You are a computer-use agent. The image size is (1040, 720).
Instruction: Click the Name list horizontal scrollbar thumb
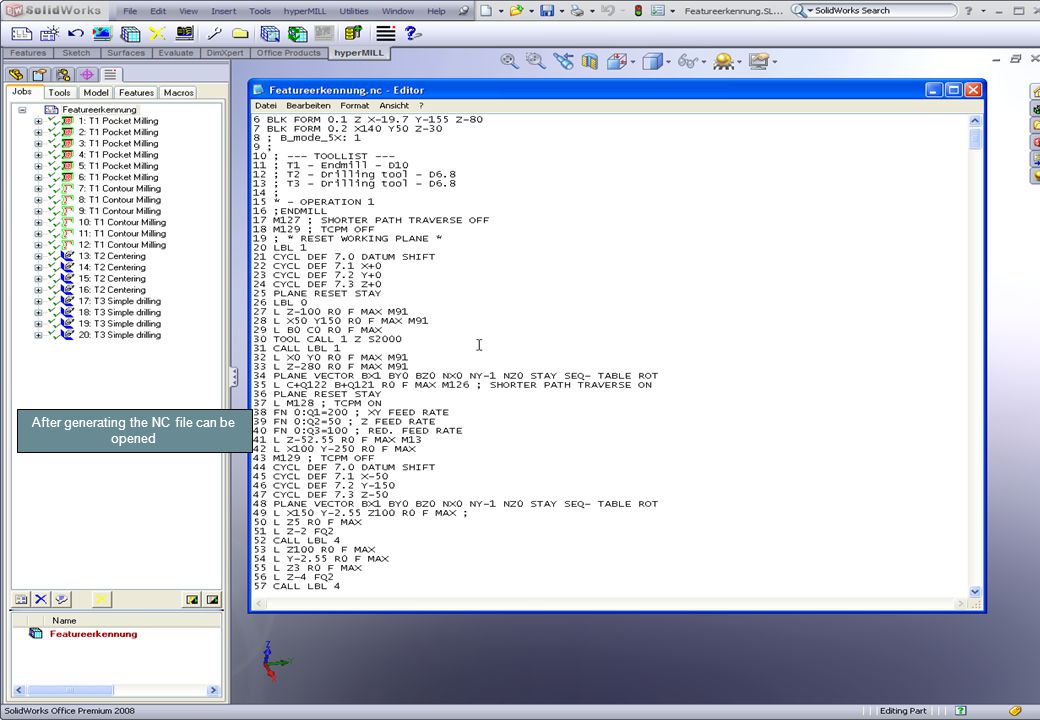click(70, 690)
